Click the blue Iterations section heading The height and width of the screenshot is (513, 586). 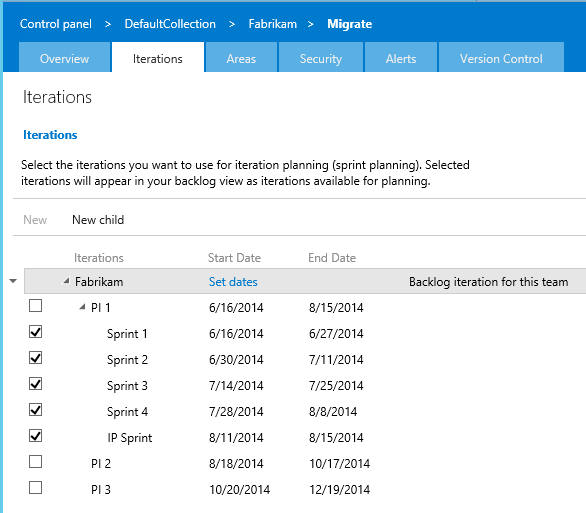point(50,135)
